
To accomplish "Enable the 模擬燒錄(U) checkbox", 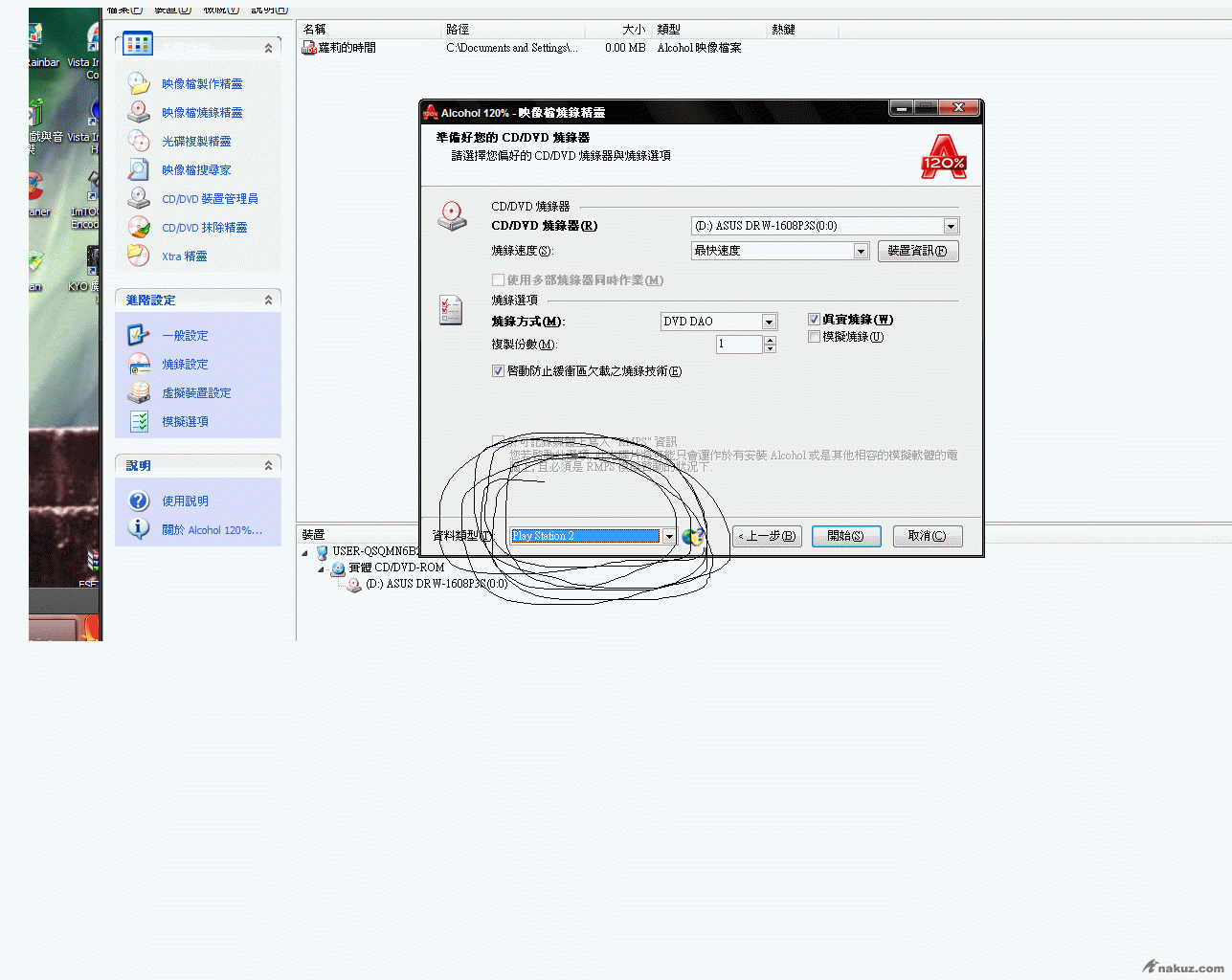I will 814,337.
